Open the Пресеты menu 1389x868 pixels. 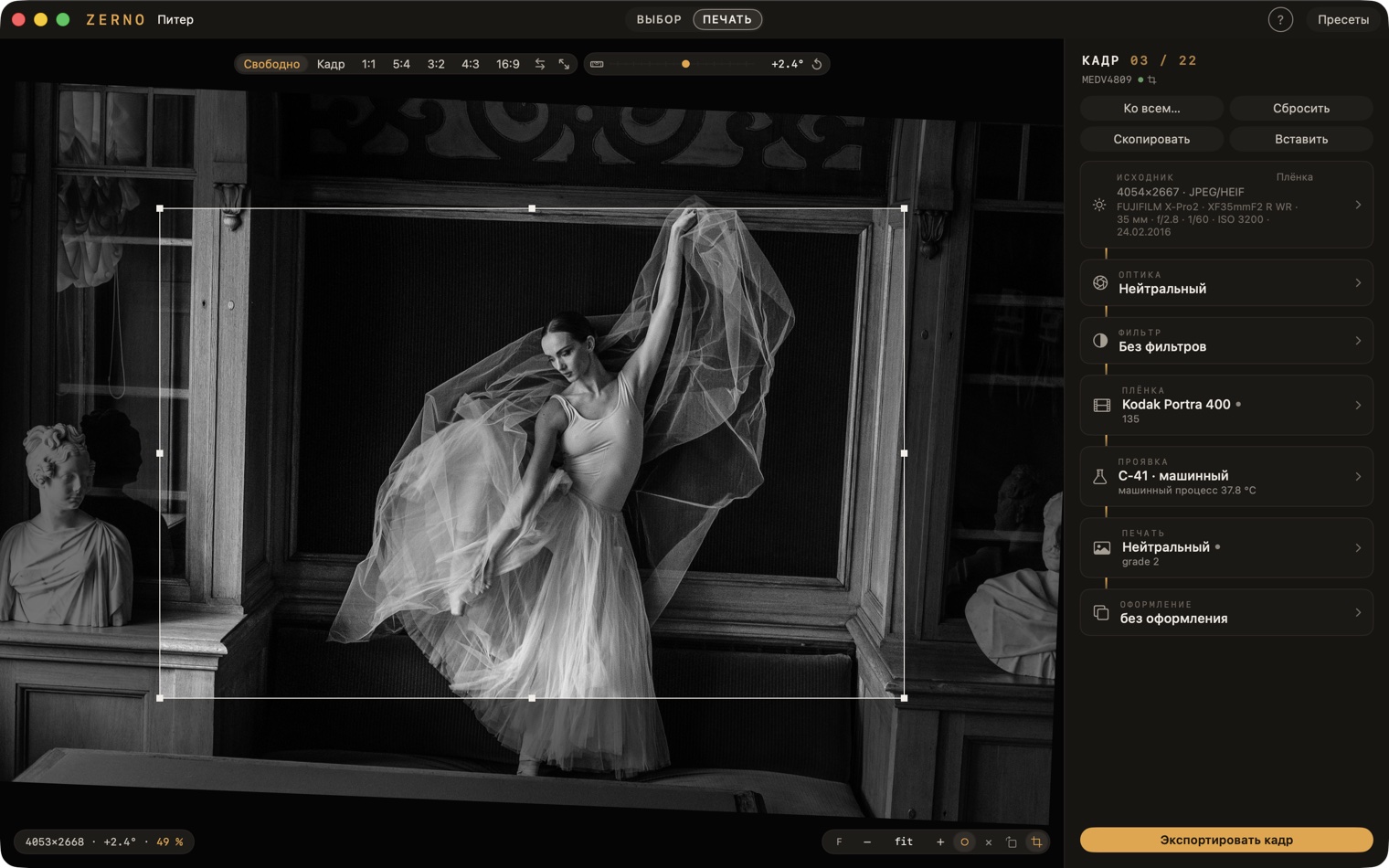(x=1342, y=19)
